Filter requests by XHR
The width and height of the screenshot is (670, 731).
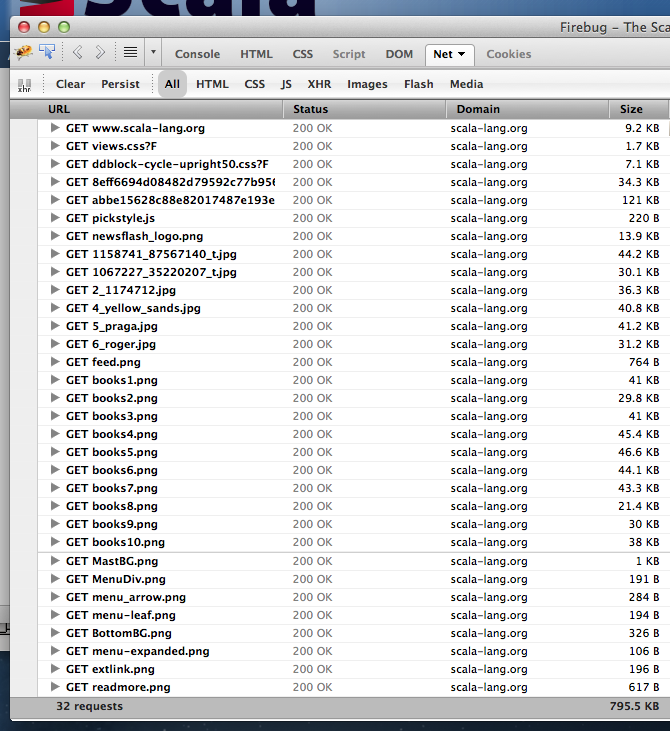[x=319, y=84]
